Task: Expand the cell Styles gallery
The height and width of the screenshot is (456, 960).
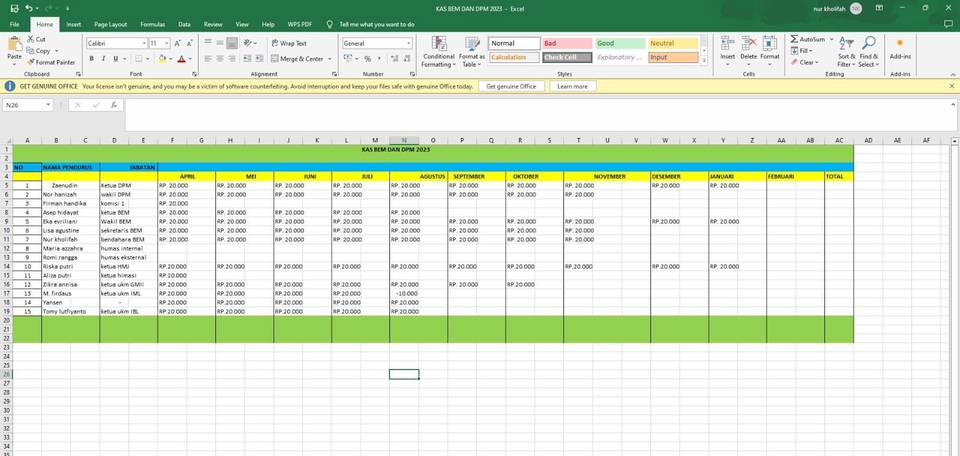Action: [x=704, y=61]
